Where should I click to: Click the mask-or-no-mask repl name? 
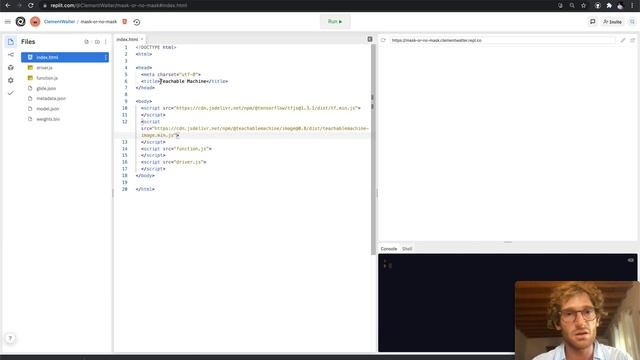(x=98, y=22)
